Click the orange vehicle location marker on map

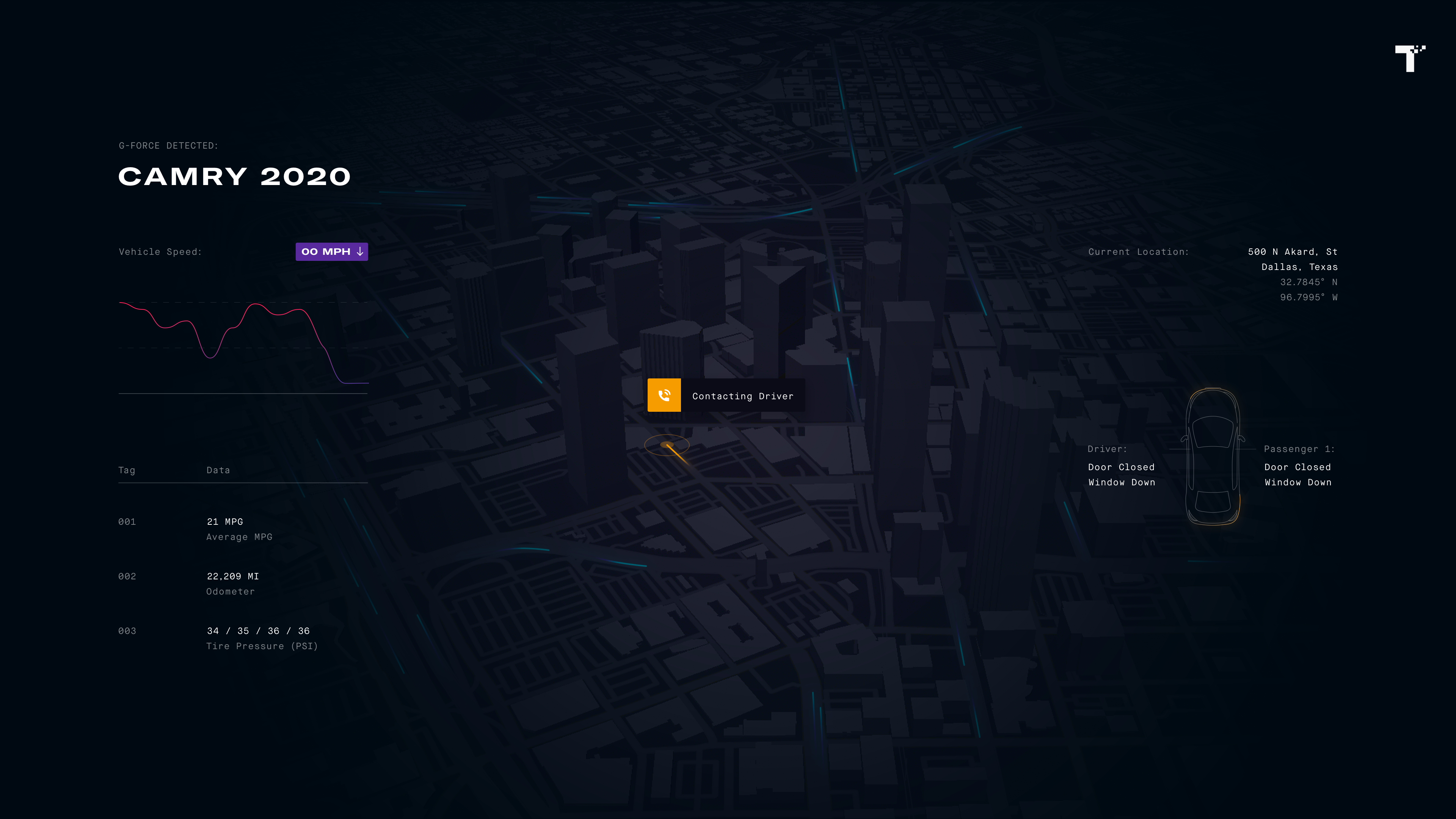coord(667,446)
